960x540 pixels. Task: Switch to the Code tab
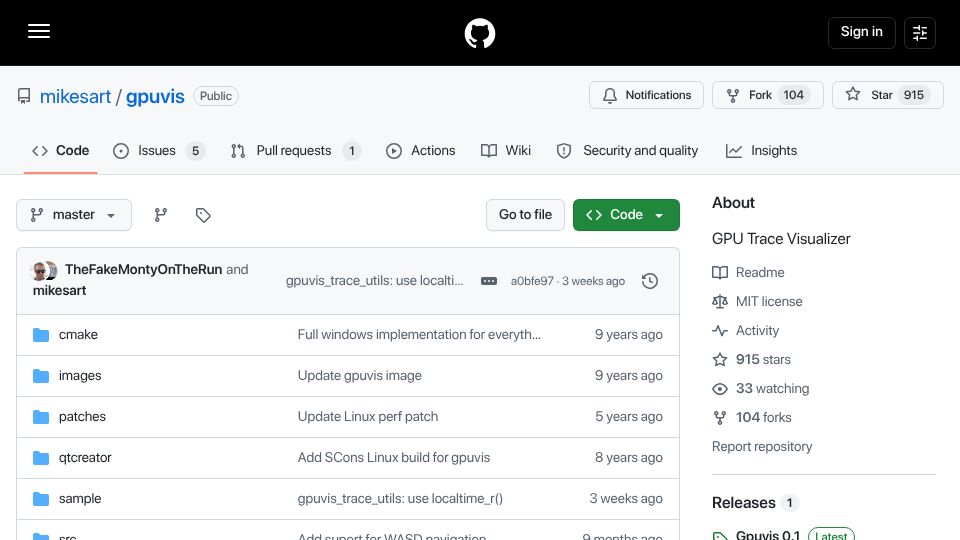click(61, 151)
